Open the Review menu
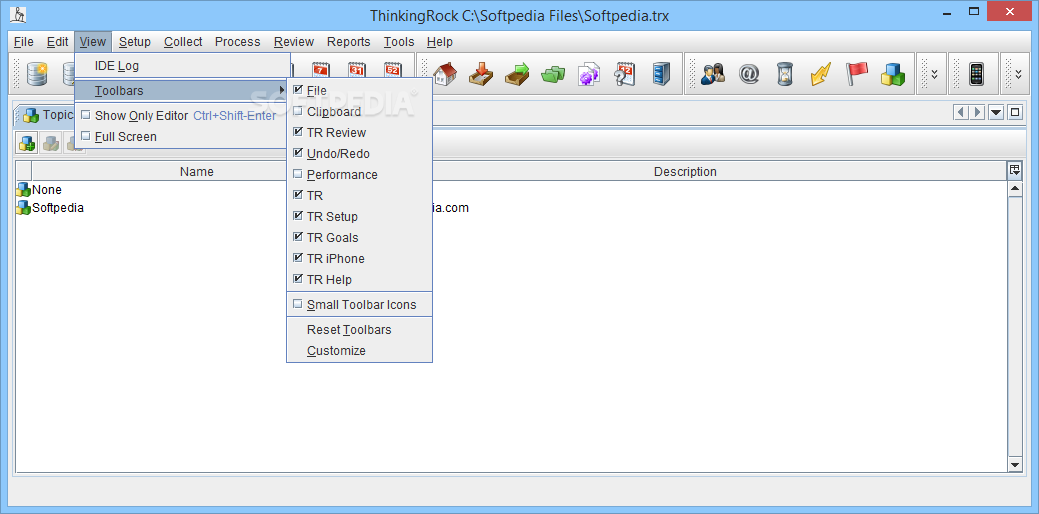 coord(294,42)
